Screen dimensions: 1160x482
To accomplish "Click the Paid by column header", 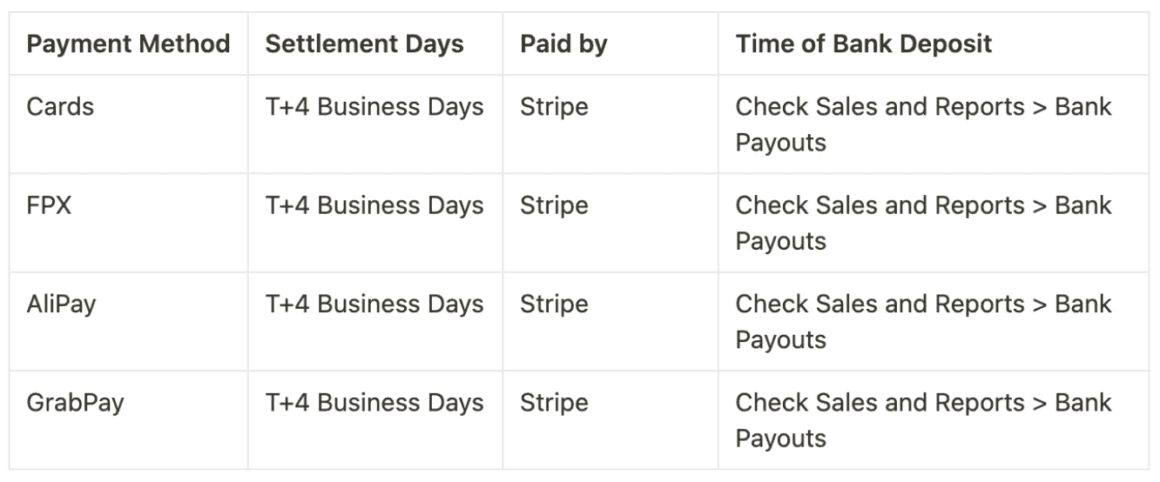I will point(563,44).
